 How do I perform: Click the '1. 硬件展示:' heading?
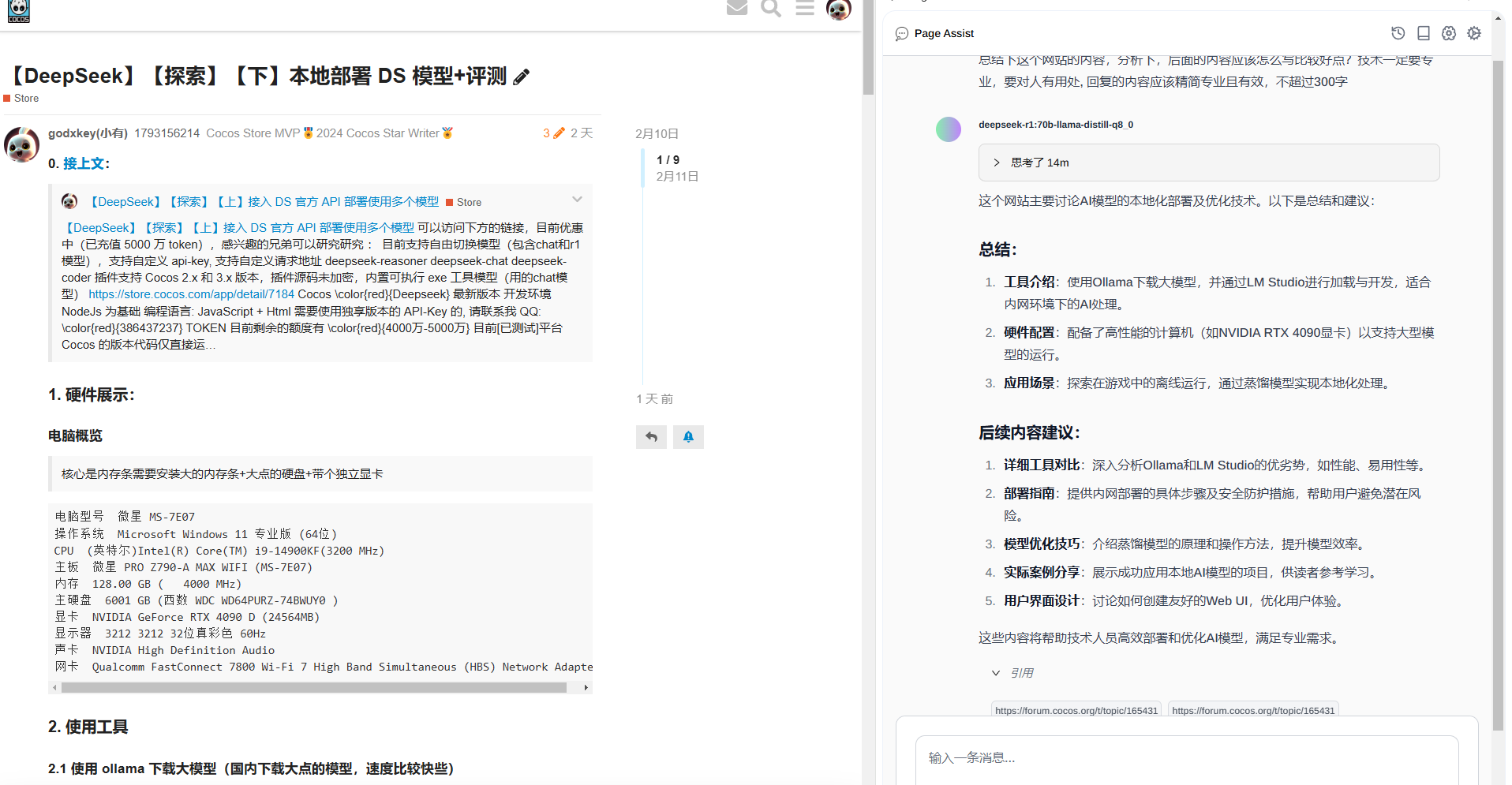92,395
